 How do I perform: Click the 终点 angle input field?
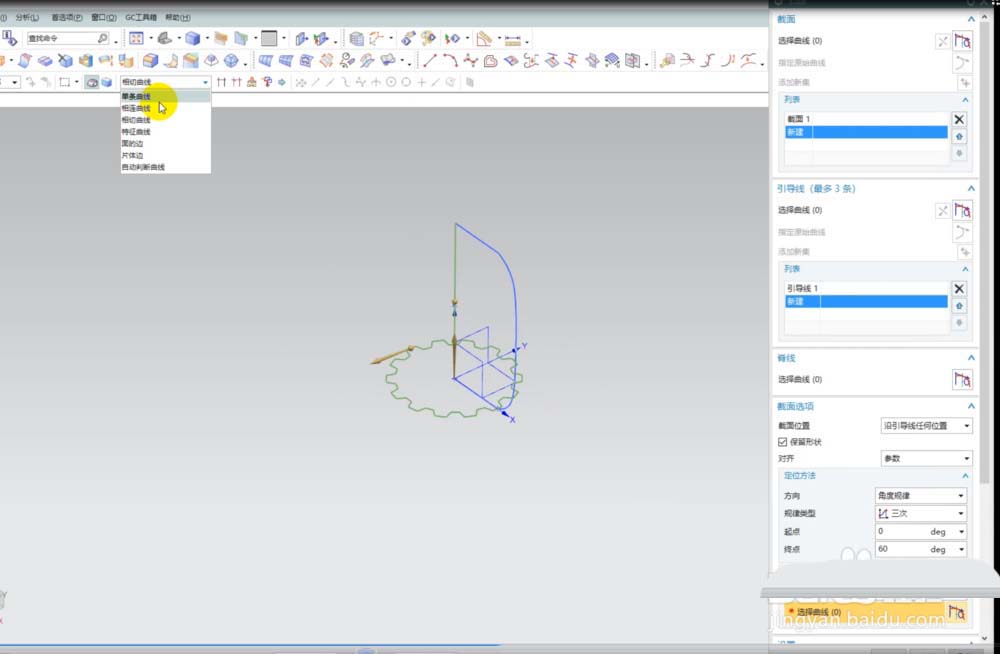tap(898, 549)
